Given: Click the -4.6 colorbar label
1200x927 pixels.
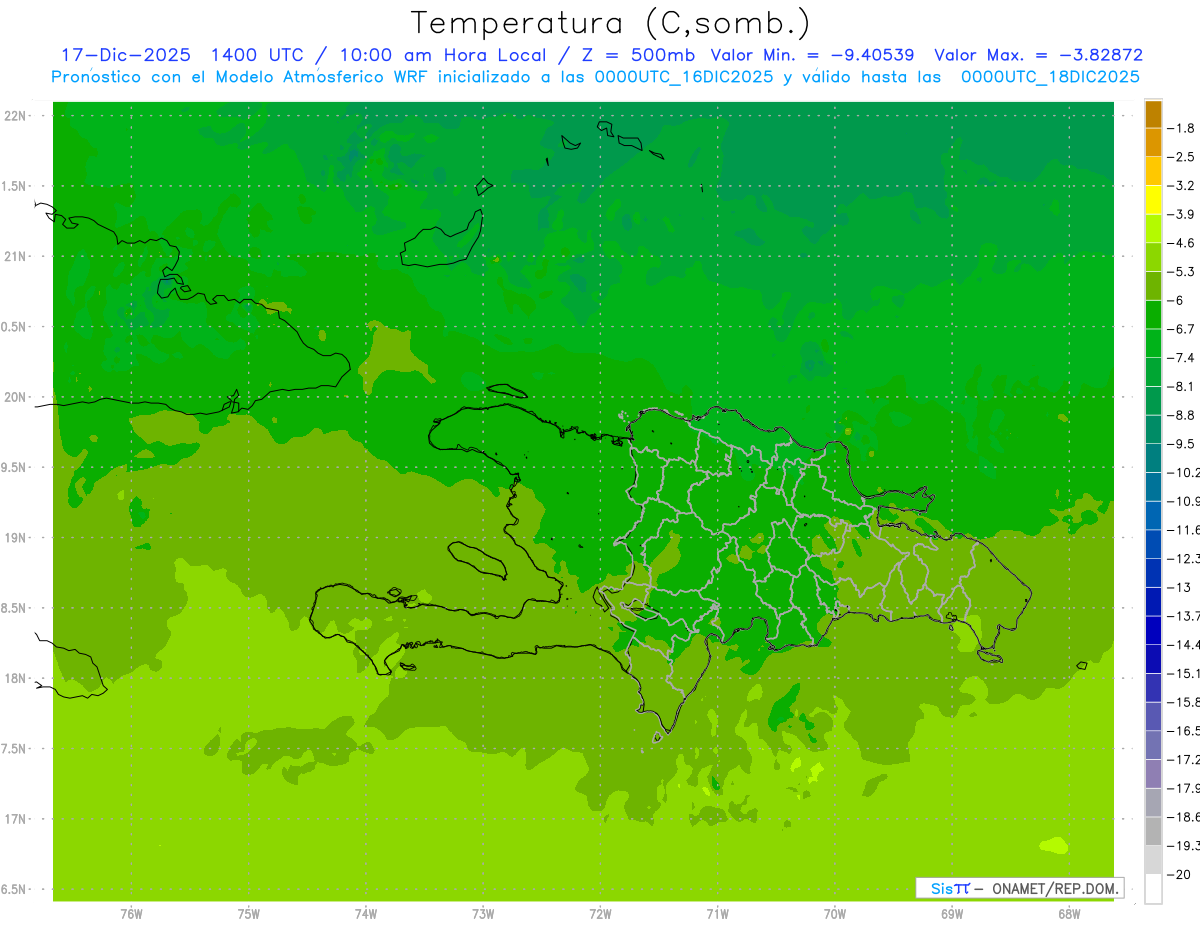Looking at the screenshot, I should (1181, 243).
